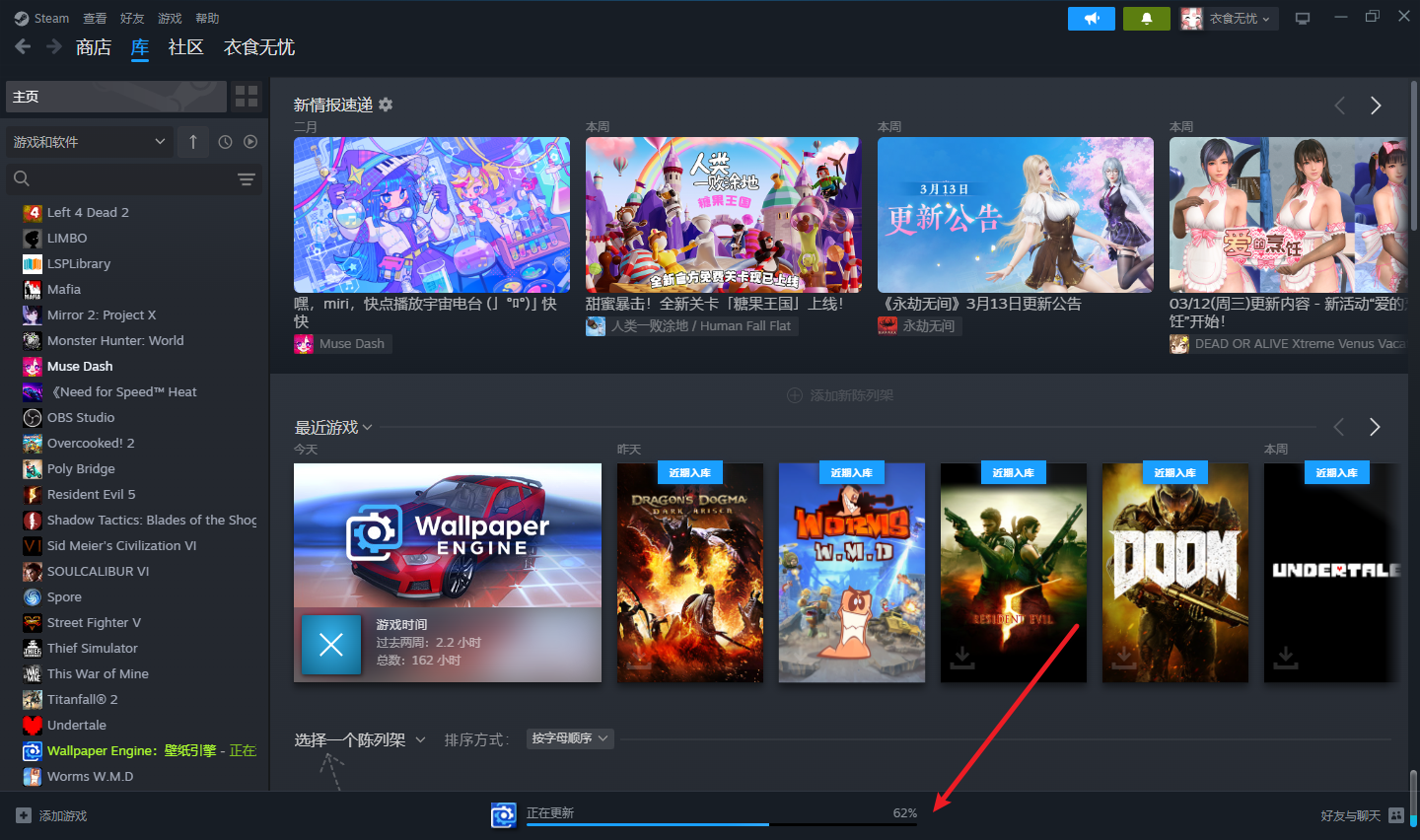Viewport: 1420px width, 840px height.
Task: Toggle sort order up arrow in sidebar
Action: (x=193, y=142)
